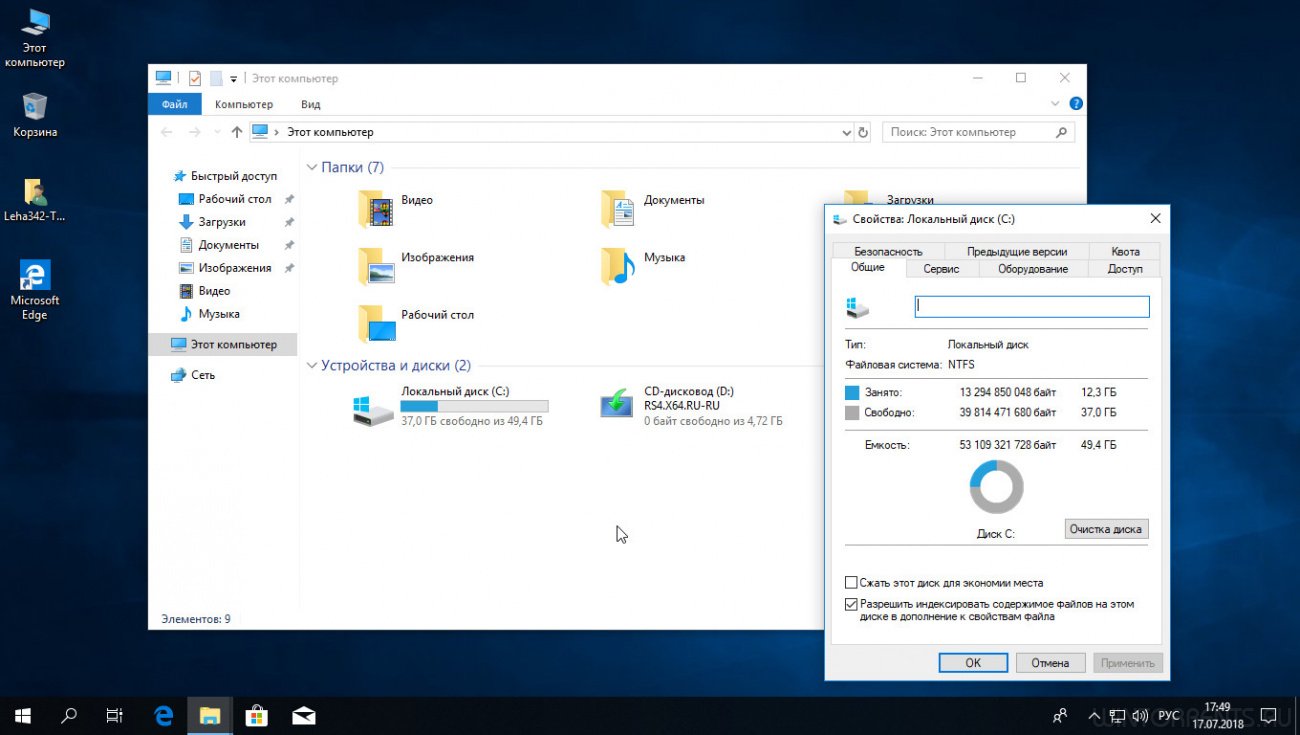Image resolution: width=1300 pixels, height=735 pixels.
Task: Click the Отмена button
Action: coord(1051,662)
